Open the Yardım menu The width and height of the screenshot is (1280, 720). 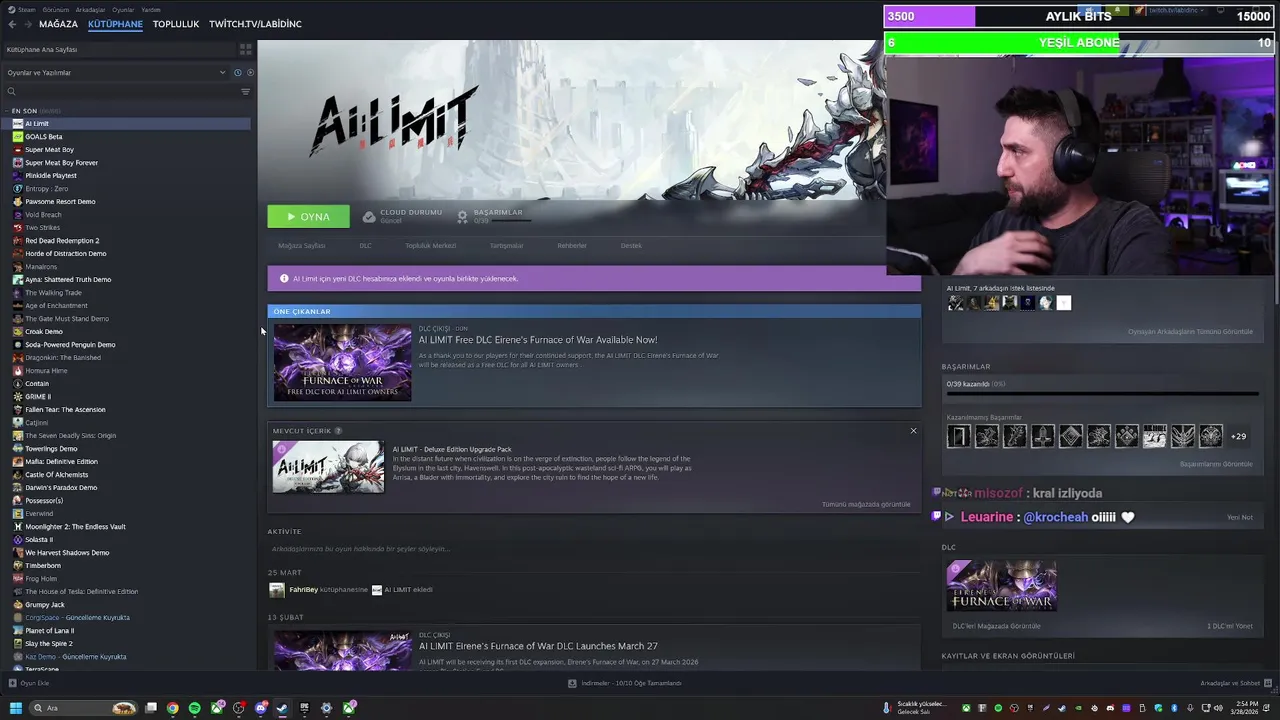[x=150, y=9]
